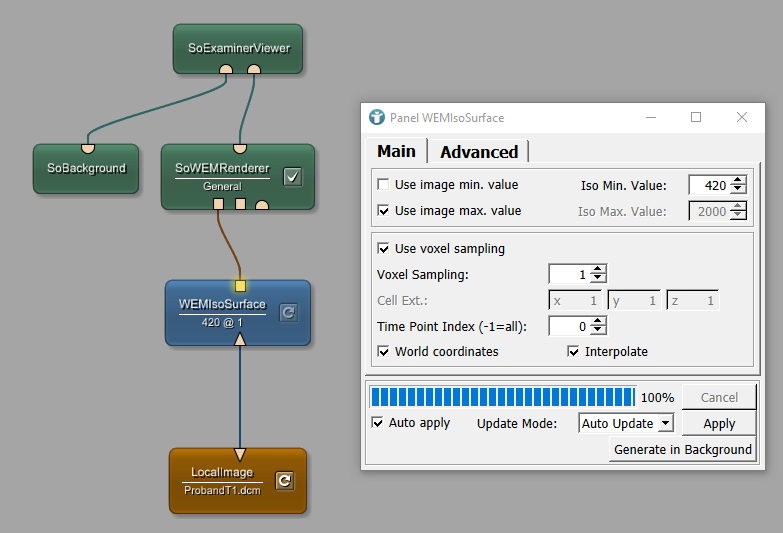This screenshot has width=783, height=533.
Task: Decrease the Voxel Sampling value
Action: [598, 278]
